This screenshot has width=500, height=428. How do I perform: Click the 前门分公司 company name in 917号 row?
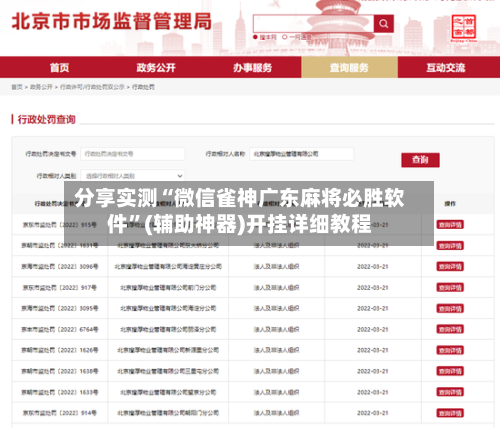tap(168, 288)
